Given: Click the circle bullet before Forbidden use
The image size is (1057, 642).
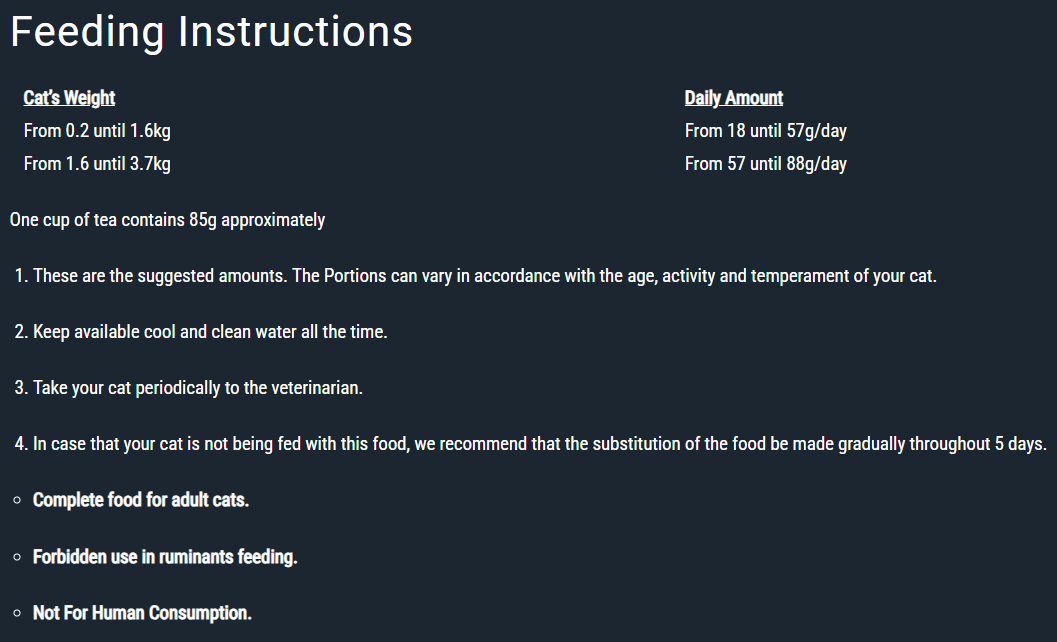Looking at the screenshot, I should (18, 557).
